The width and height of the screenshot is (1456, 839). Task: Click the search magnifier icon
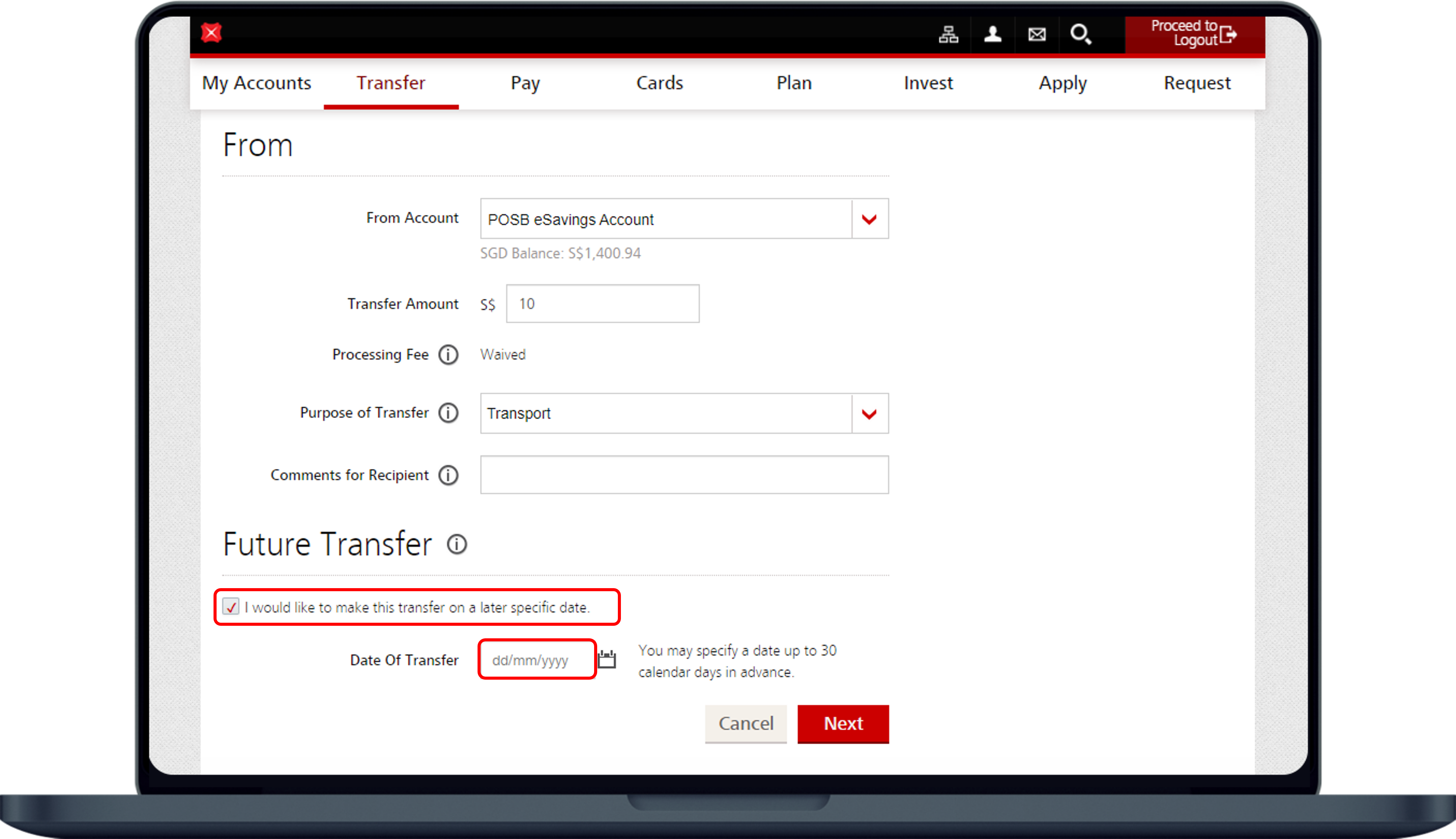pyautogui.click(x=1080, y=35)
